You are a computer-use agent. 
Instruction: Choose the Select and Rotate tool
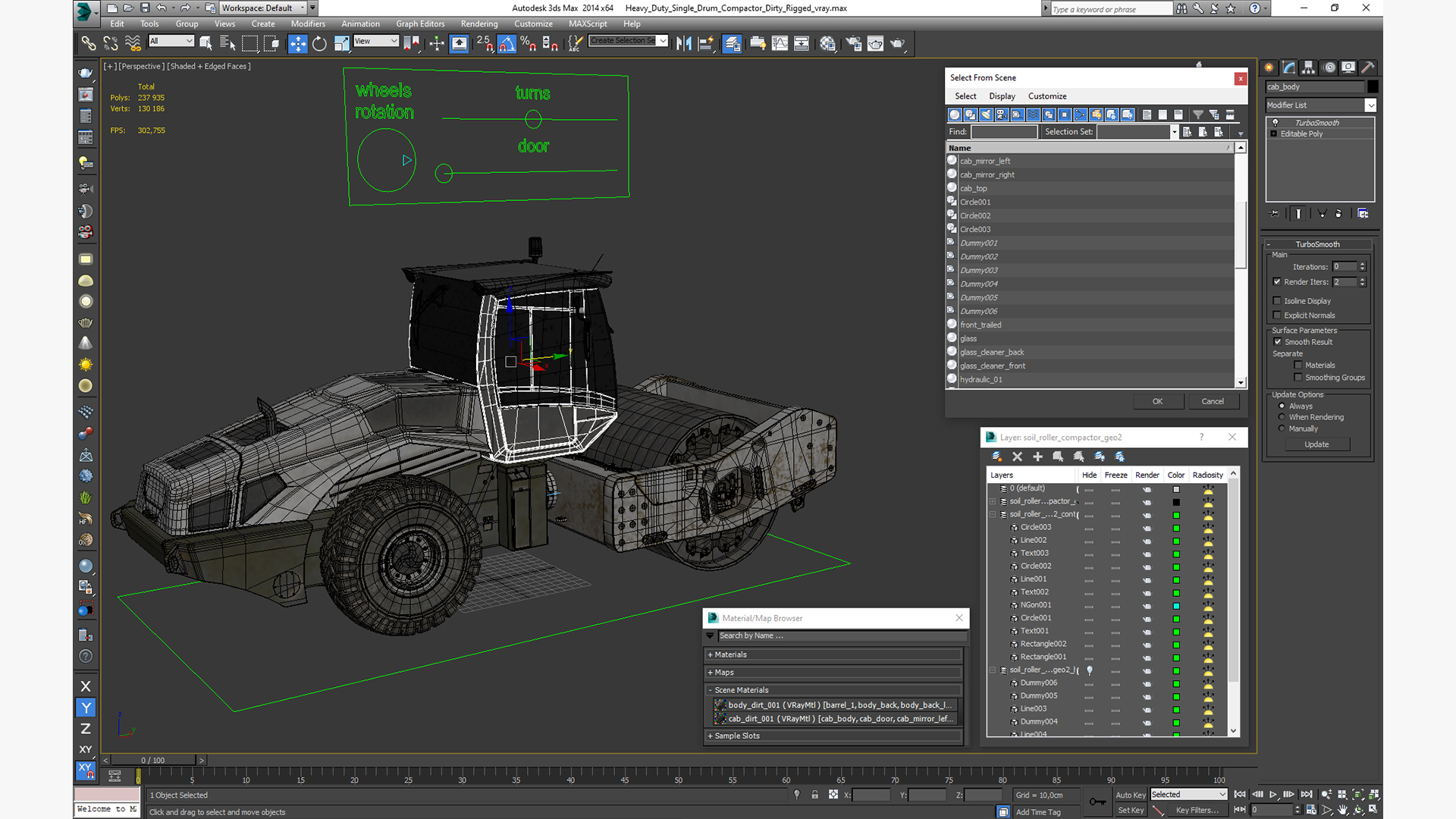click(319, 43)
